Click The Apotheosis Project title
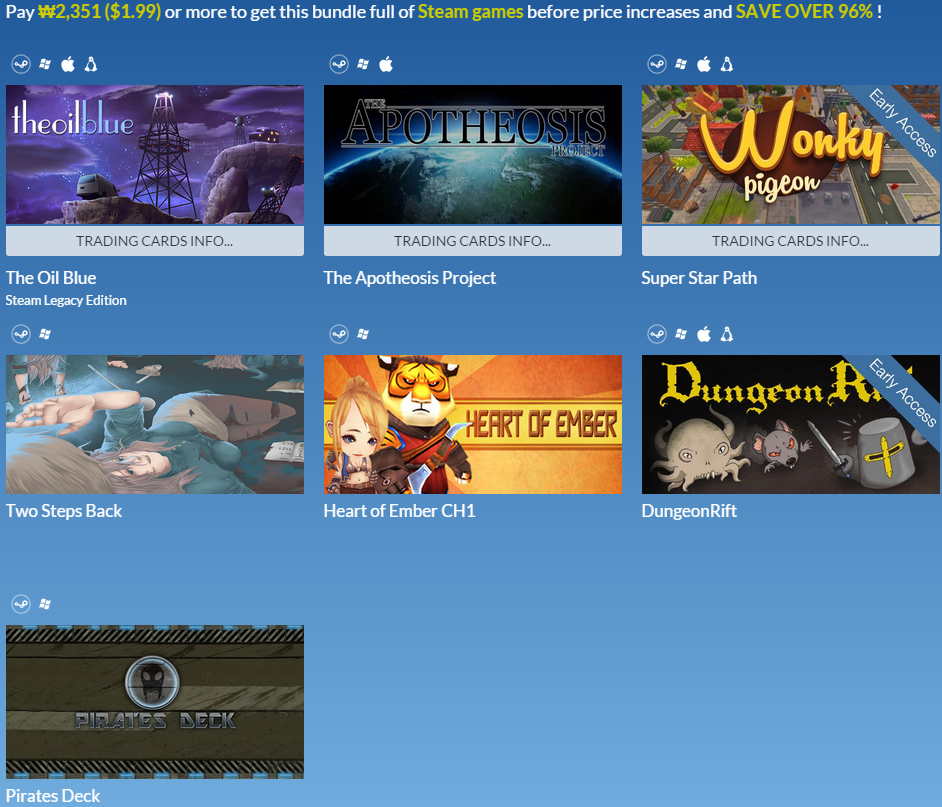942x807 pixels. [410, 278]
